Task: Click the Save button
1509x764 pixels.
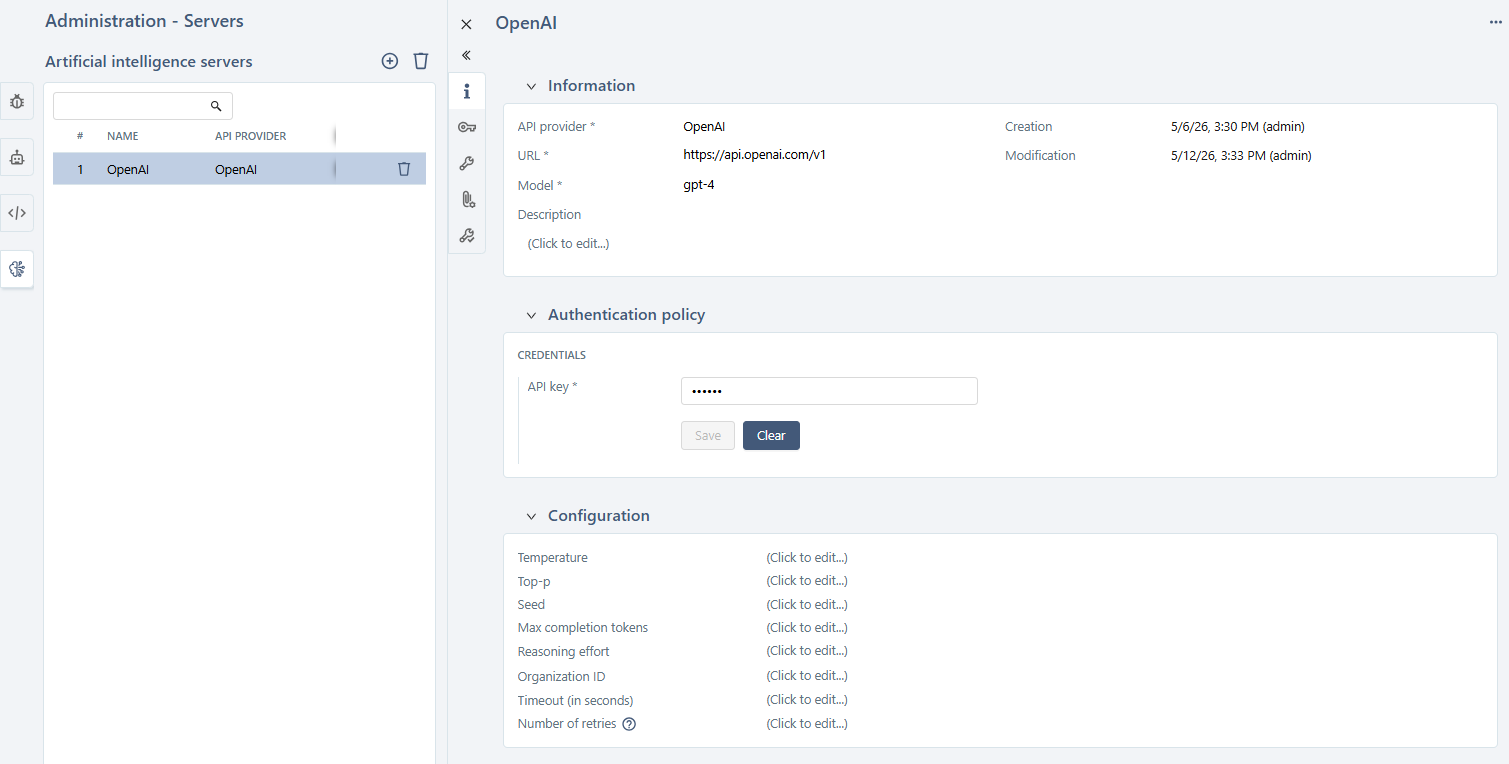Action: point(708,436)
